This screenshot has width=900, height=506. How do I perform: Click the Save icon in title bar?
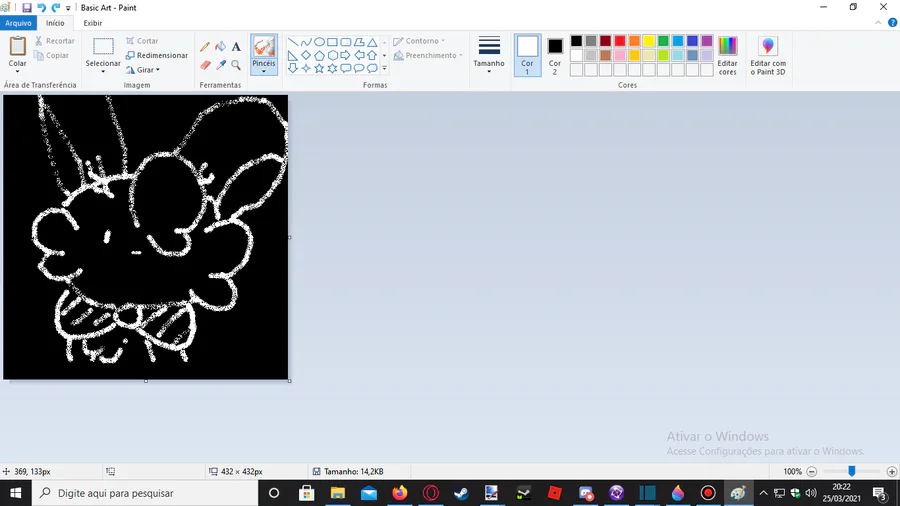27,8
